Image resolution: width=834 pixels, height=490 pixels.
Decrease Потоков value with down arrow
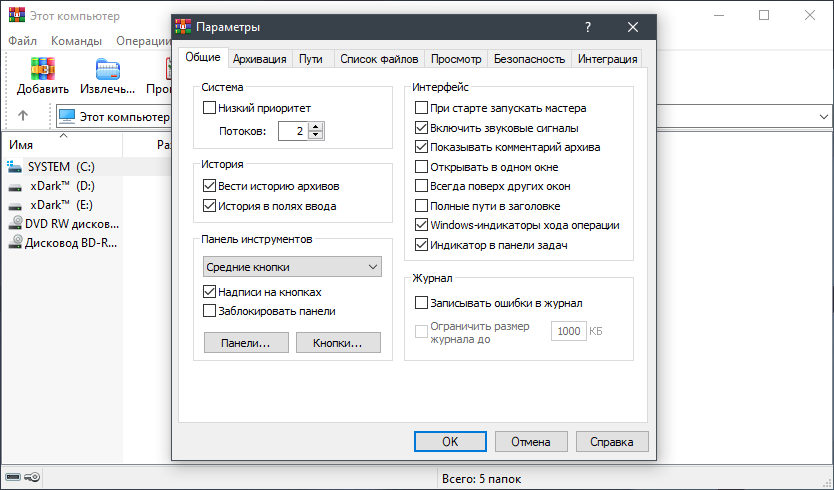(x=316, y=135)
